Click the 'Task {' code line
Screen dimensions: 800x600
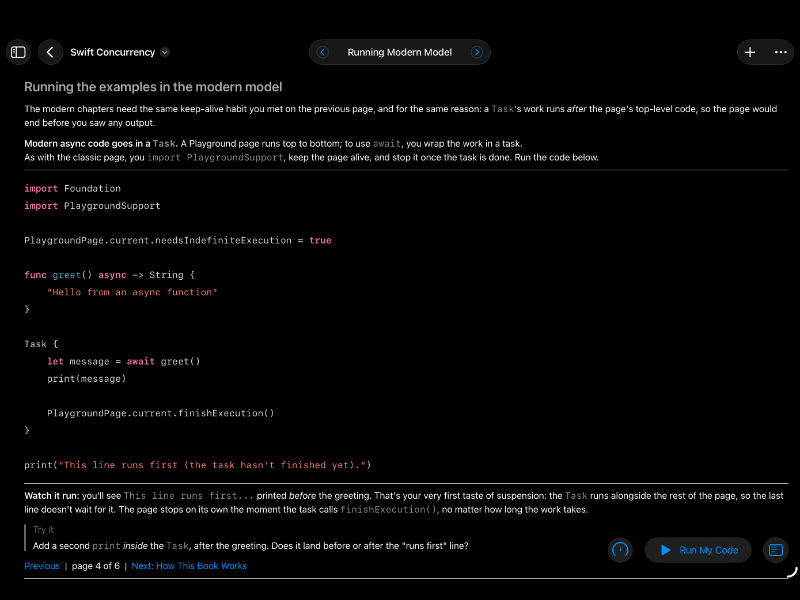click(41, 344)
